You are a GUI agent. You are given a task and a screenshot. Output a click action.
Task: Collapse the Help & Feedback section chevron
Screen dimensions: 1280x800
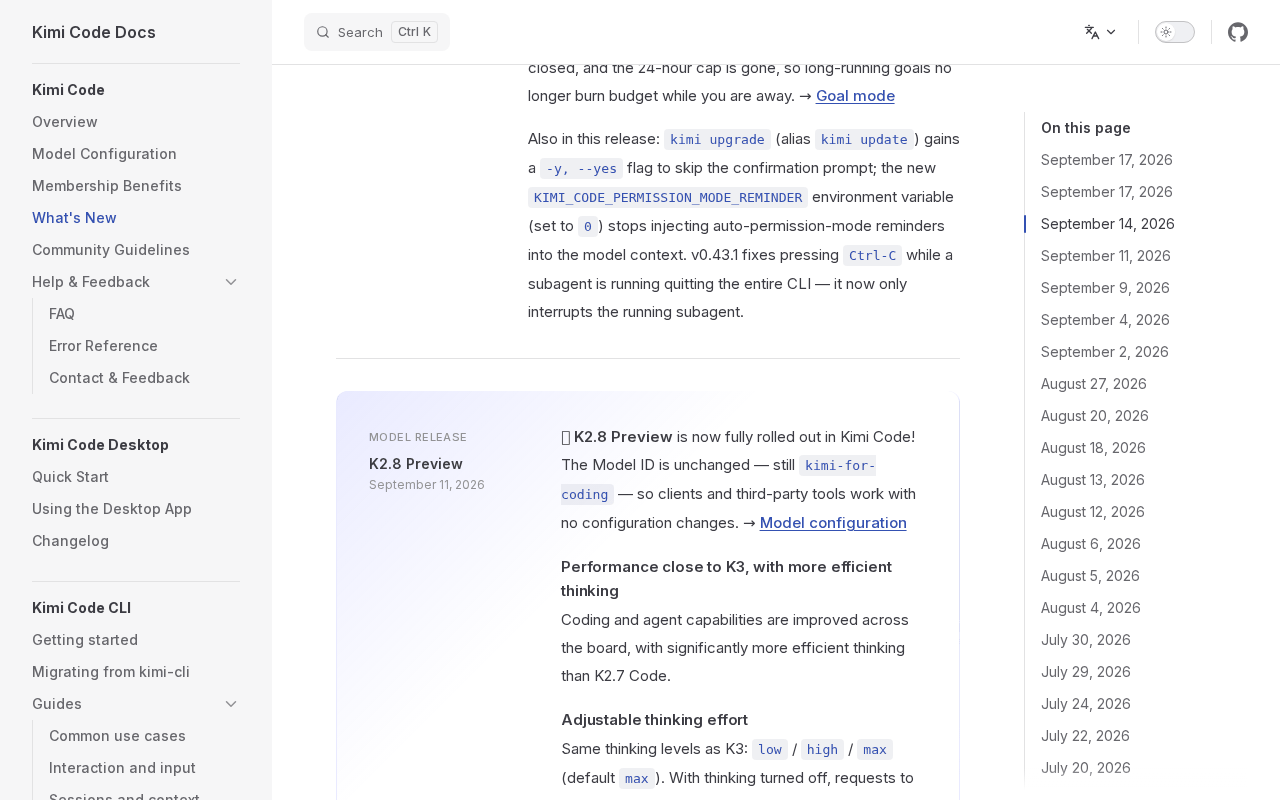point(231,282)
